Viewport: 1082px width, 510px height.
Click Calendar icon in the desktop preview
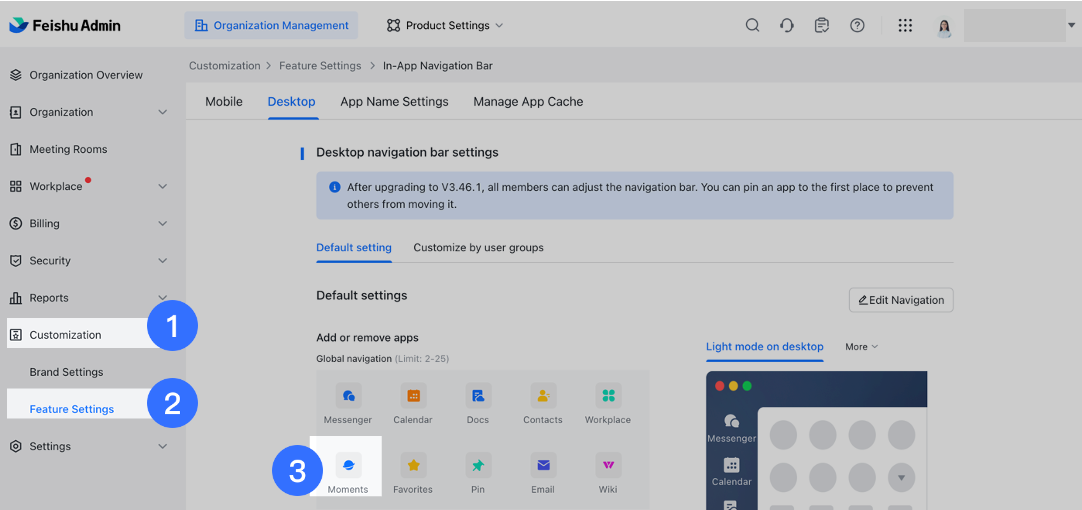[x=731, y=464]
